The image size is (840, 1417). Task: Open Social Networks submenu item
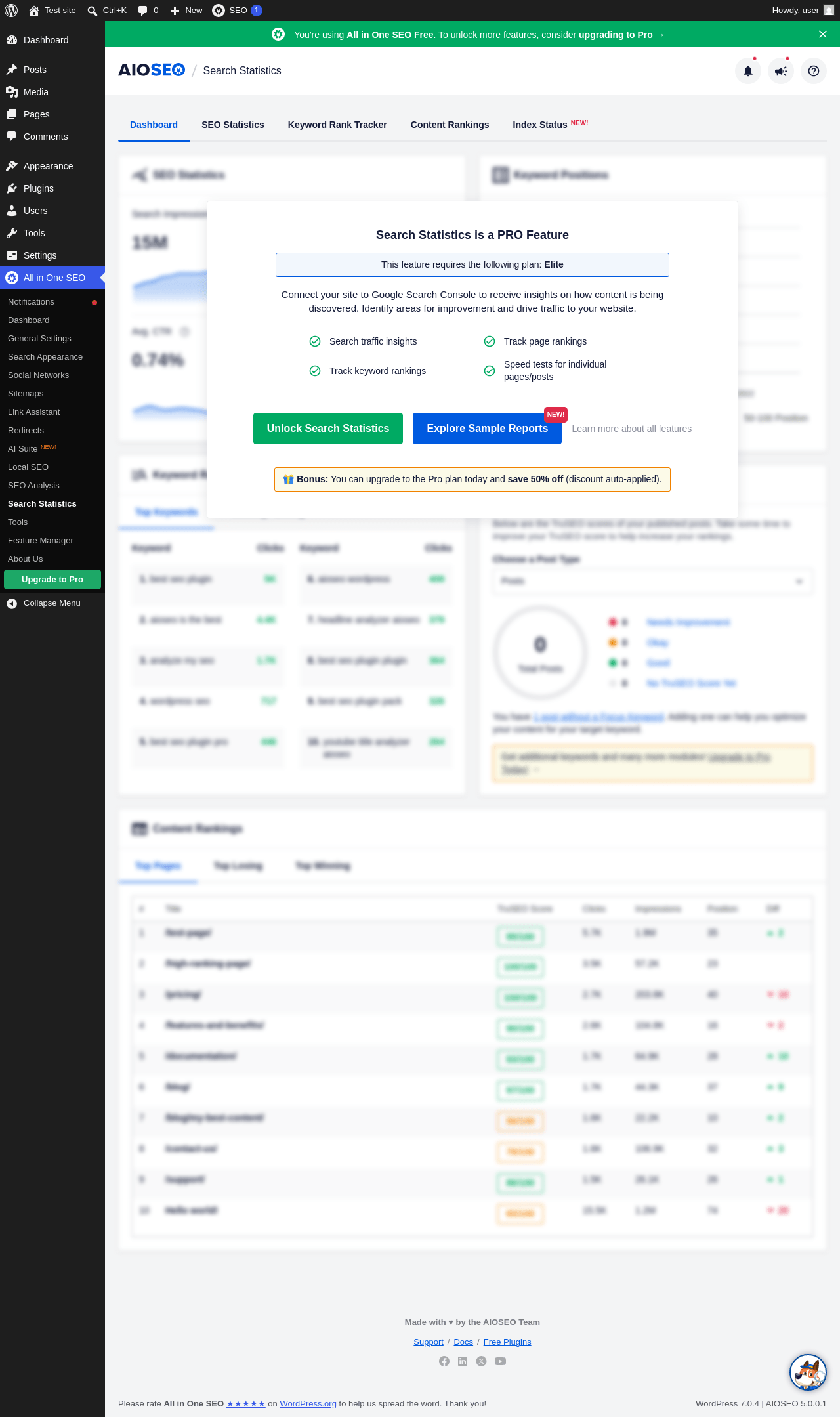click(52, 375)
